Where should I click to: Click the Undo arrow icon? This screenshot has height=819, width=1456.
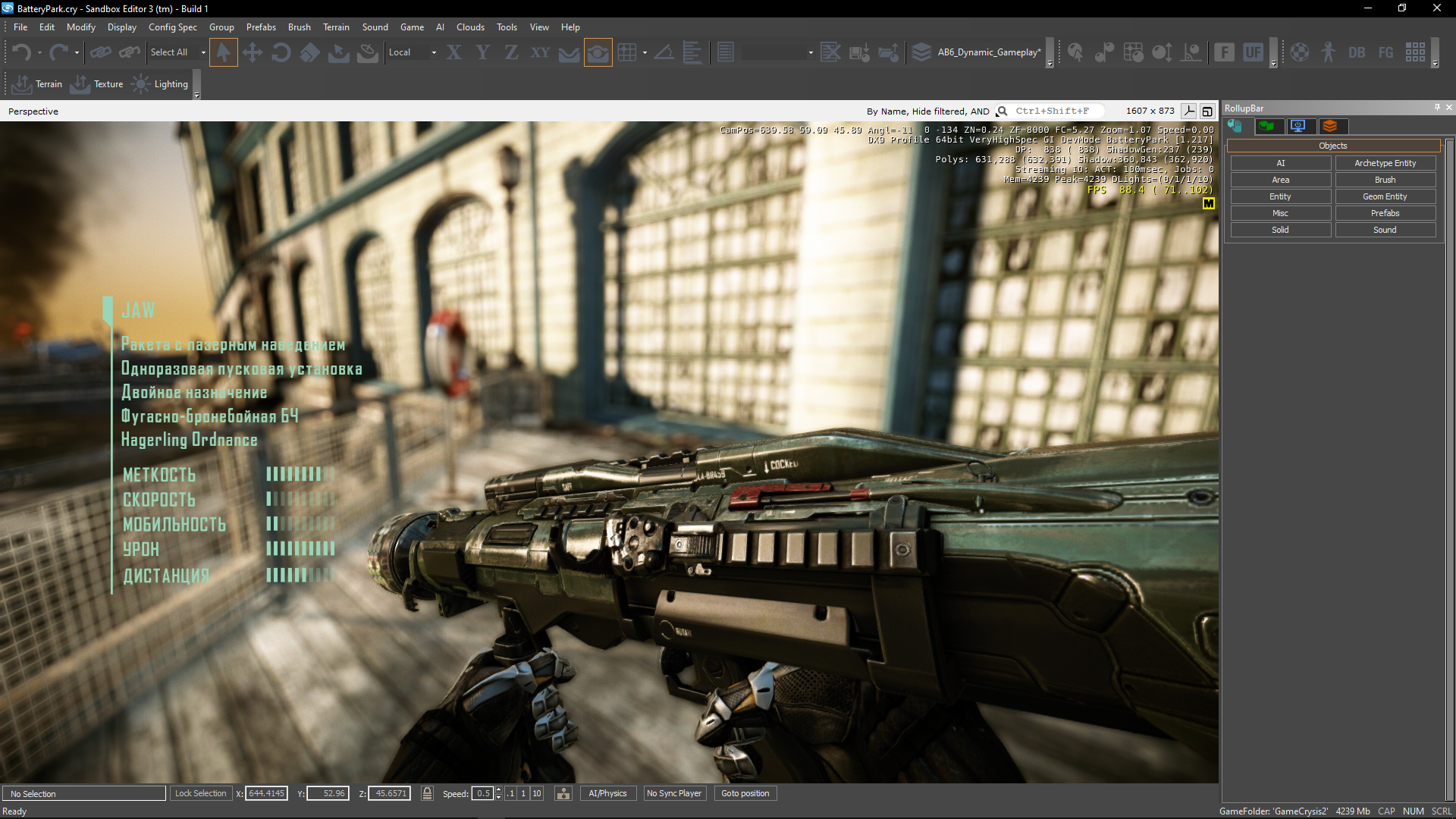click(21, 52)
